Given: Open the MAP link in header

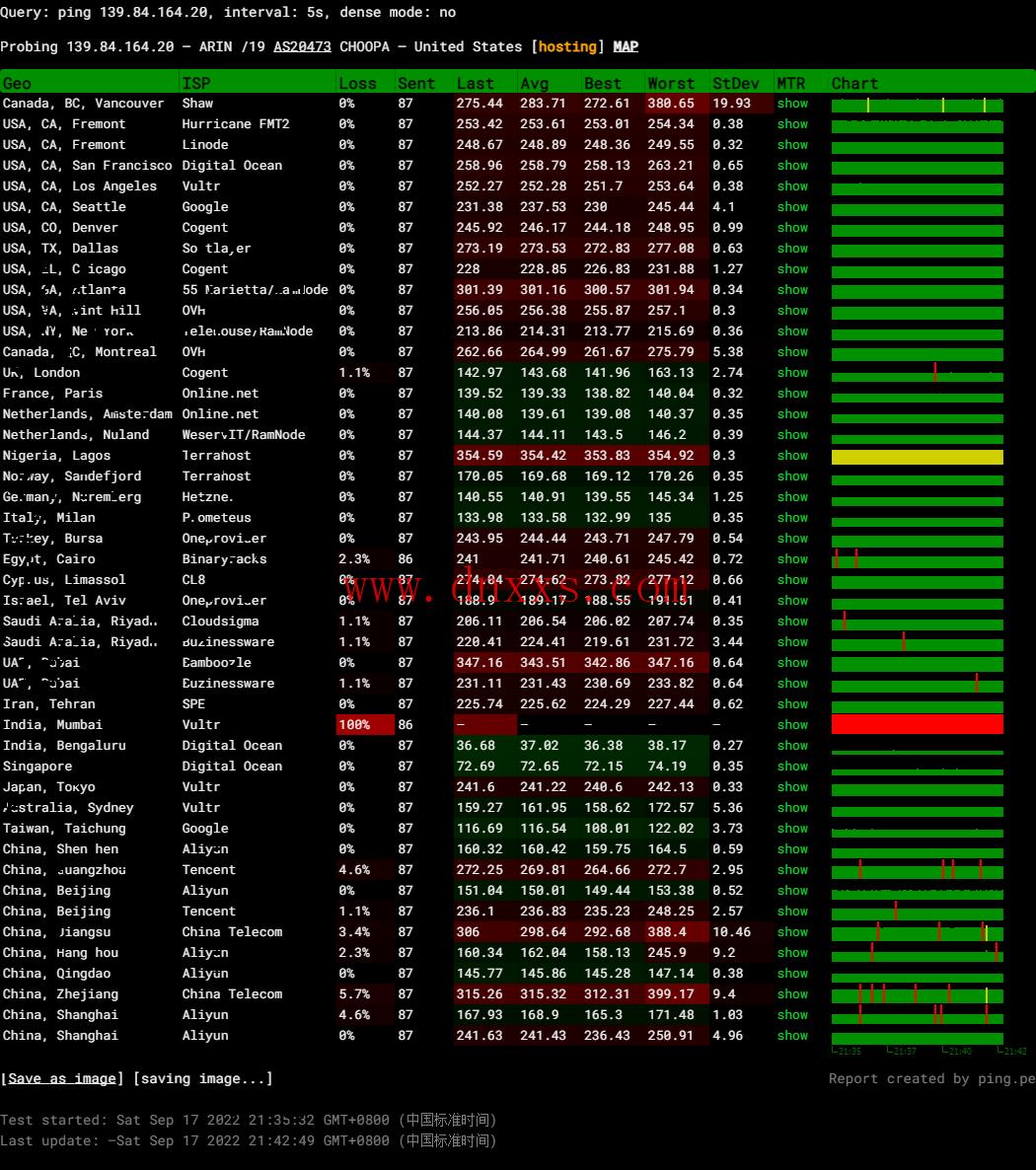Looking at the screenshot, I should 626,46.
